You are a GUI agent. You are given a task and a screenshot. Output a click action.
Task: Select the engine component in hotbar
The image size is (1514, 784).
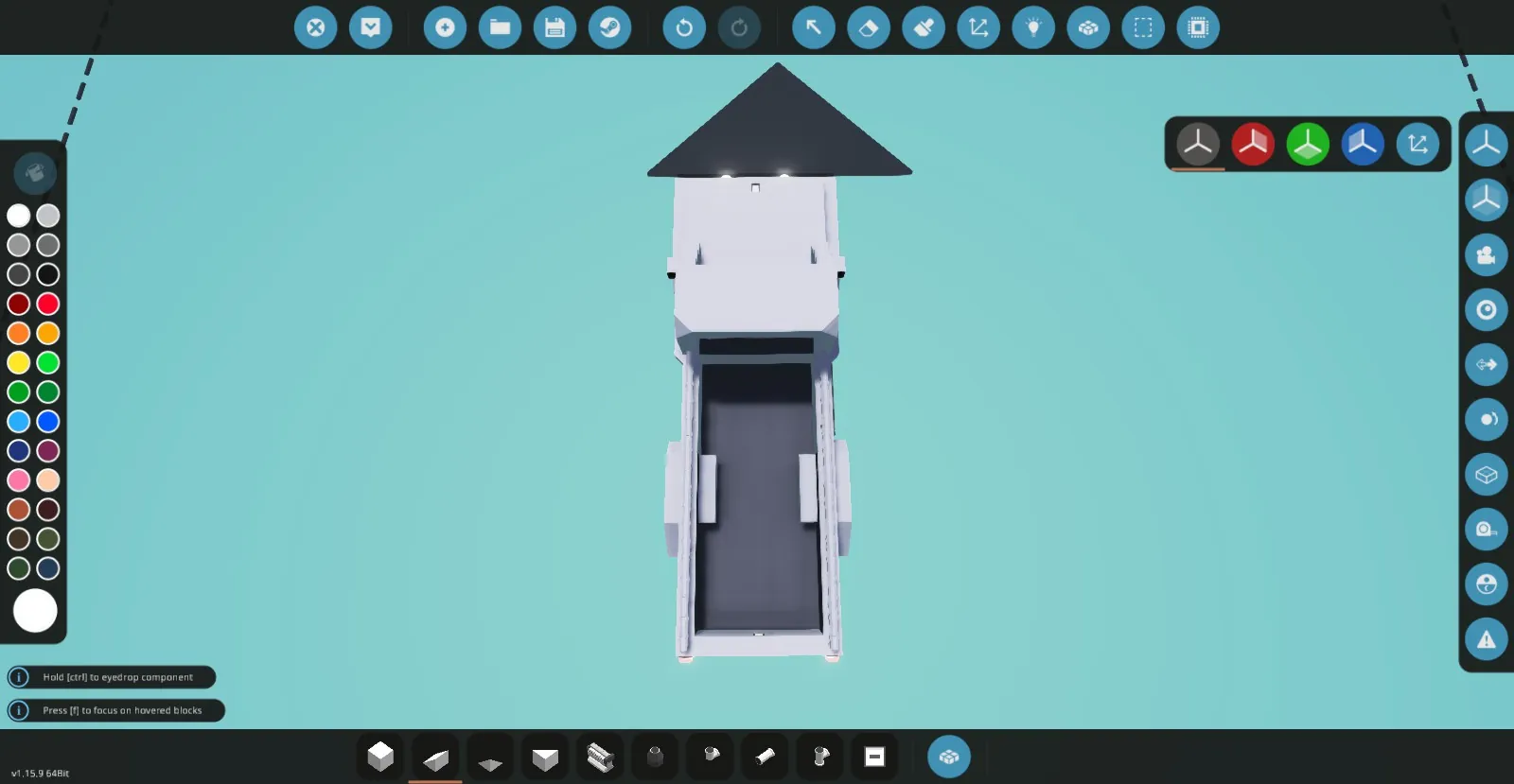tap(600, 758)
